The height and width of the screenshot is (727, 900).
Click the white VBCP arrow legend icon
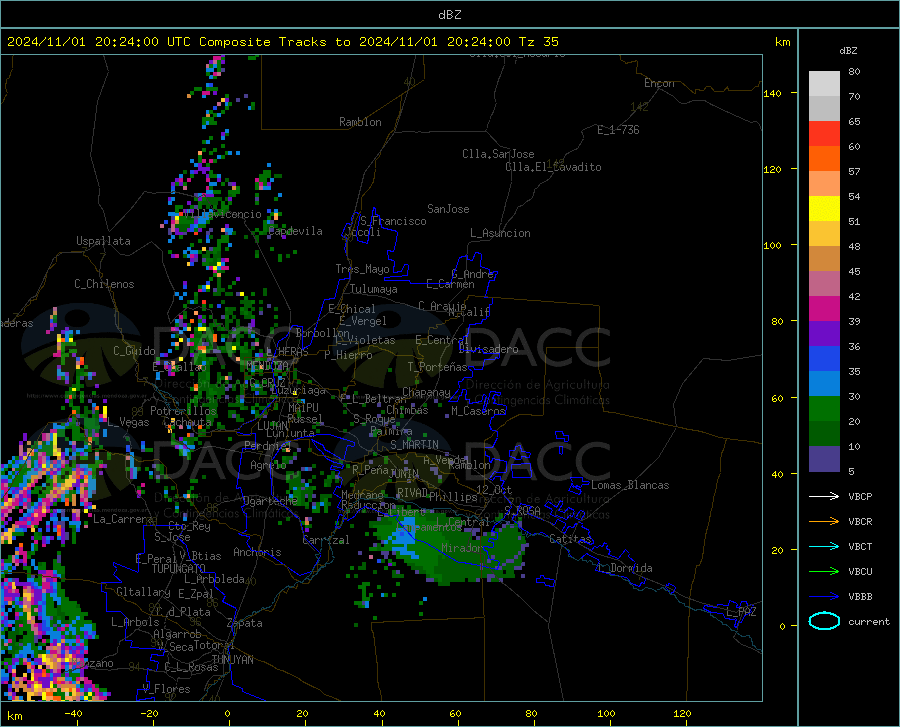point(824,496)
